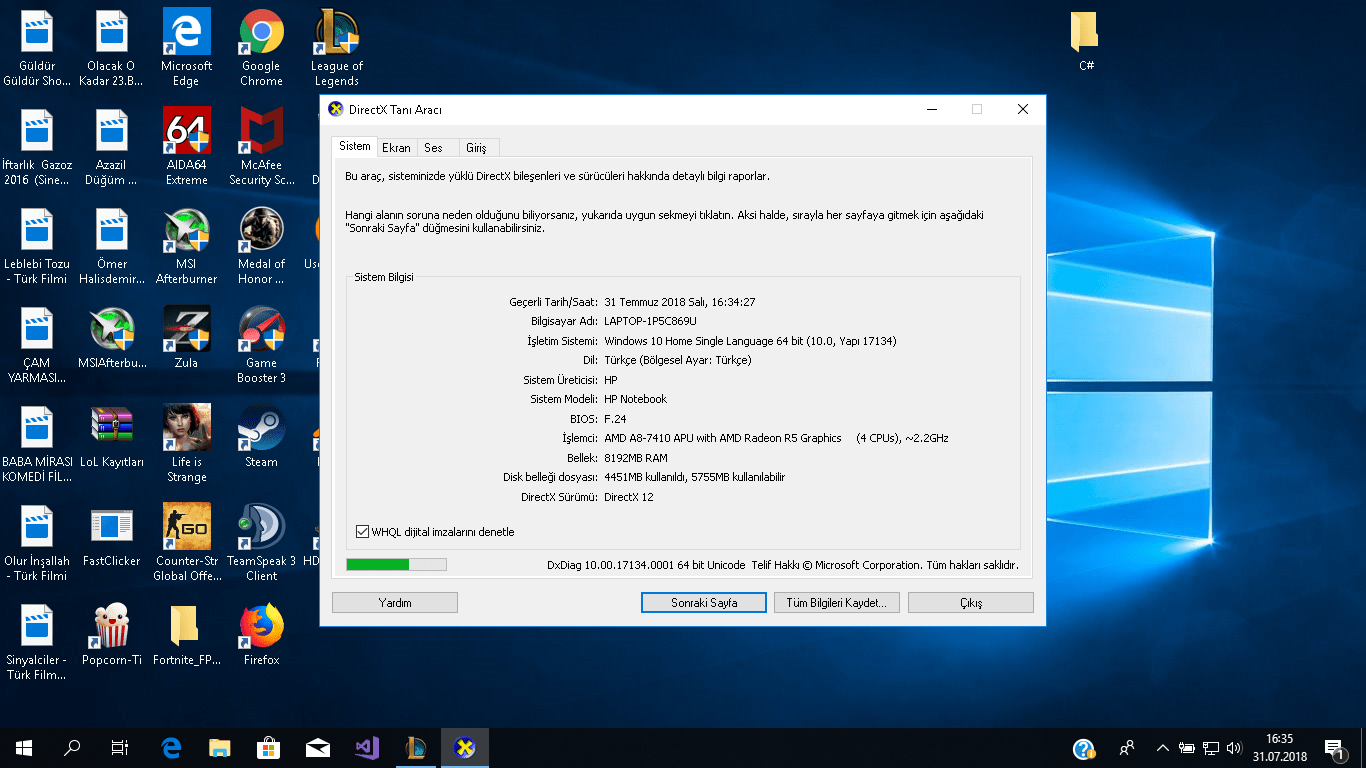Click the MSIAfterbu... icon beside Zula
The image size is (1366, 768).
[x=112, y=337]
